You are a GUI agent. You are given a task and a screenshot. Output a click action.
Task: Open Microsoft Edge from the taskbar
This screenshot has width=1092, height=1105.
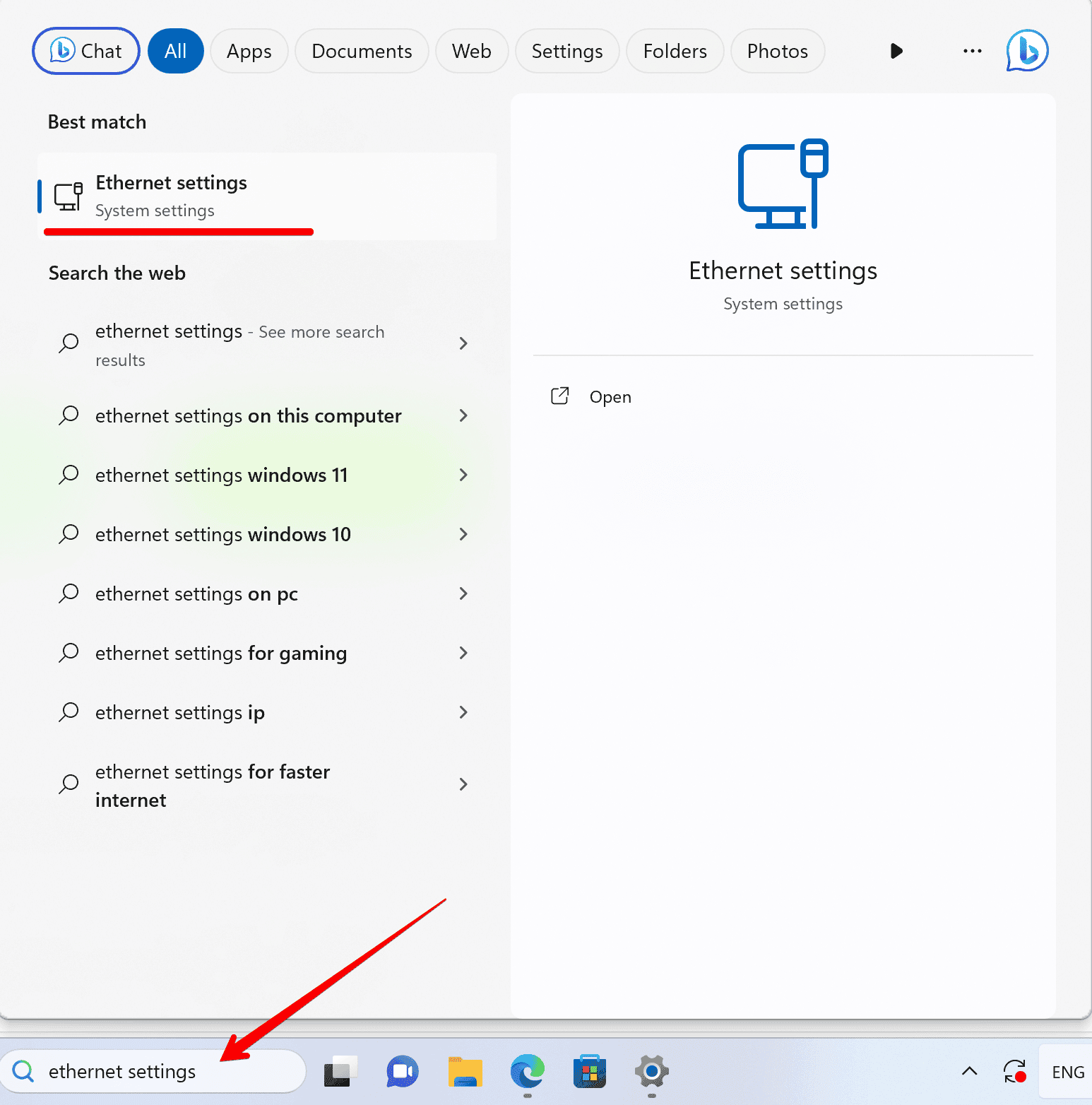528,1072
